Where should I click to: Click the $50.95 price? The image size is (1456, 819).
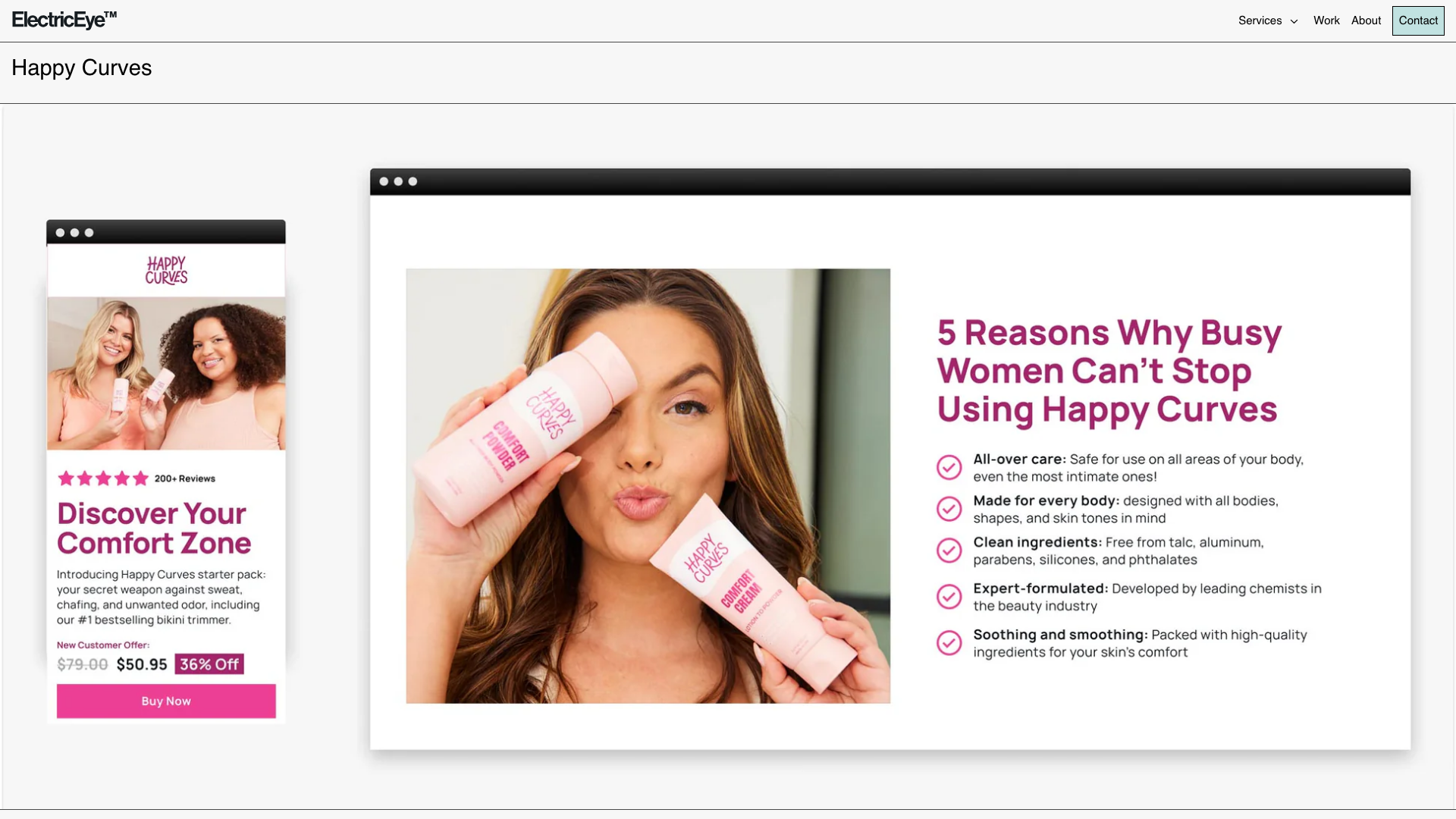tap(142, 664)
